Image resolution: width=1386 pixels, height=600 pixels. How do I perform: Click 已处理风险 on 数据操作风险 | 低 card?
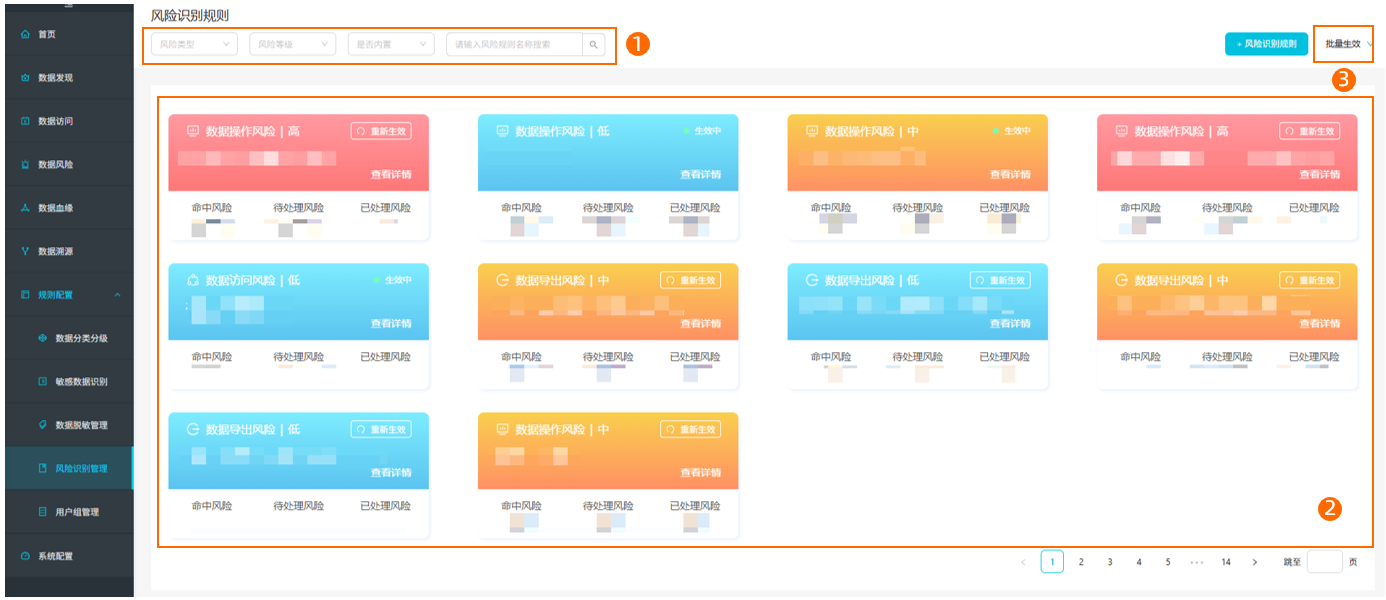(695, 208)
